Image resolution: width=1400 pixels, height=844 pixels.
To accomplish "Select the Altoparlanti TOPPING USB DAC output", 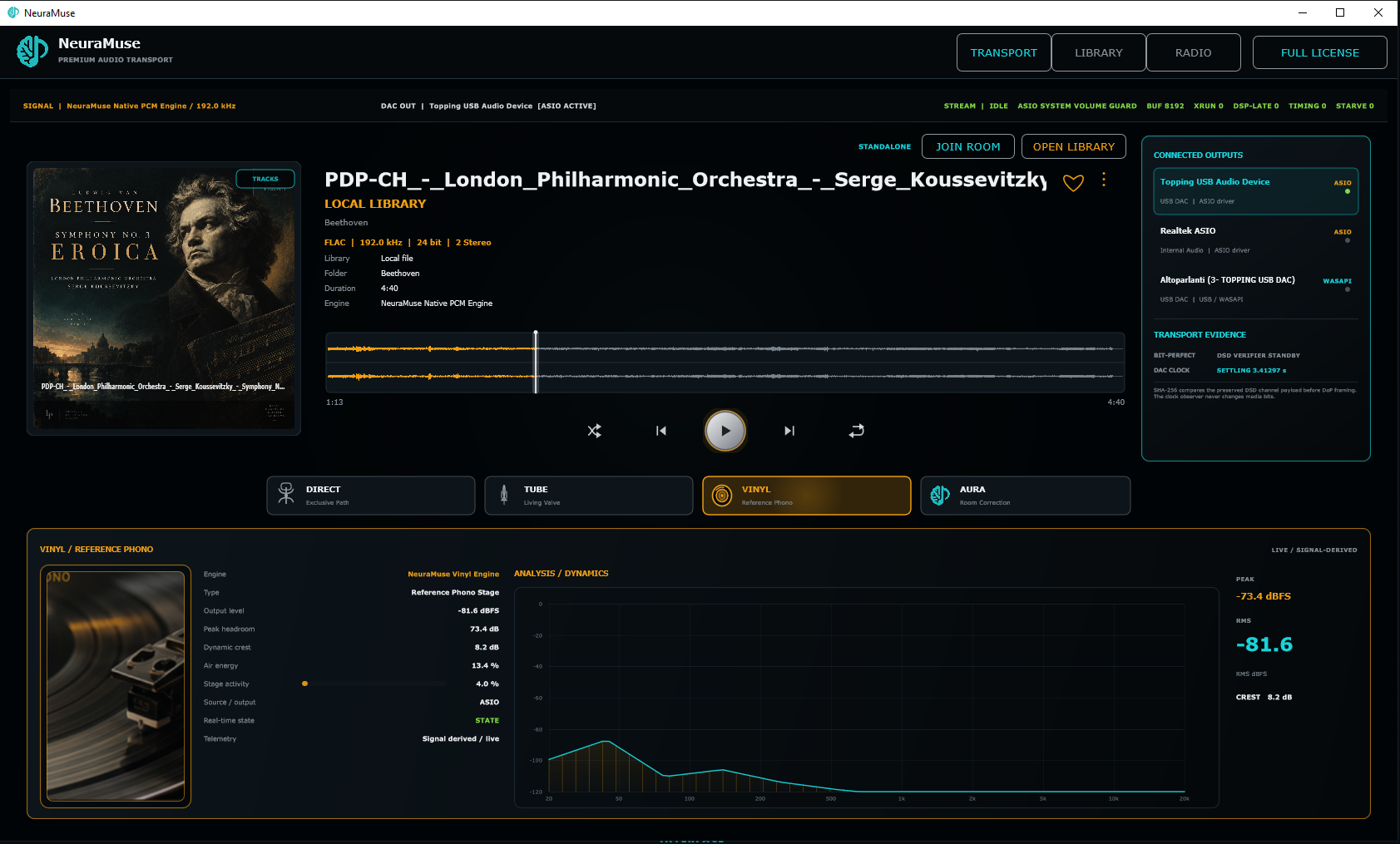I will [x=1256, y=289].
